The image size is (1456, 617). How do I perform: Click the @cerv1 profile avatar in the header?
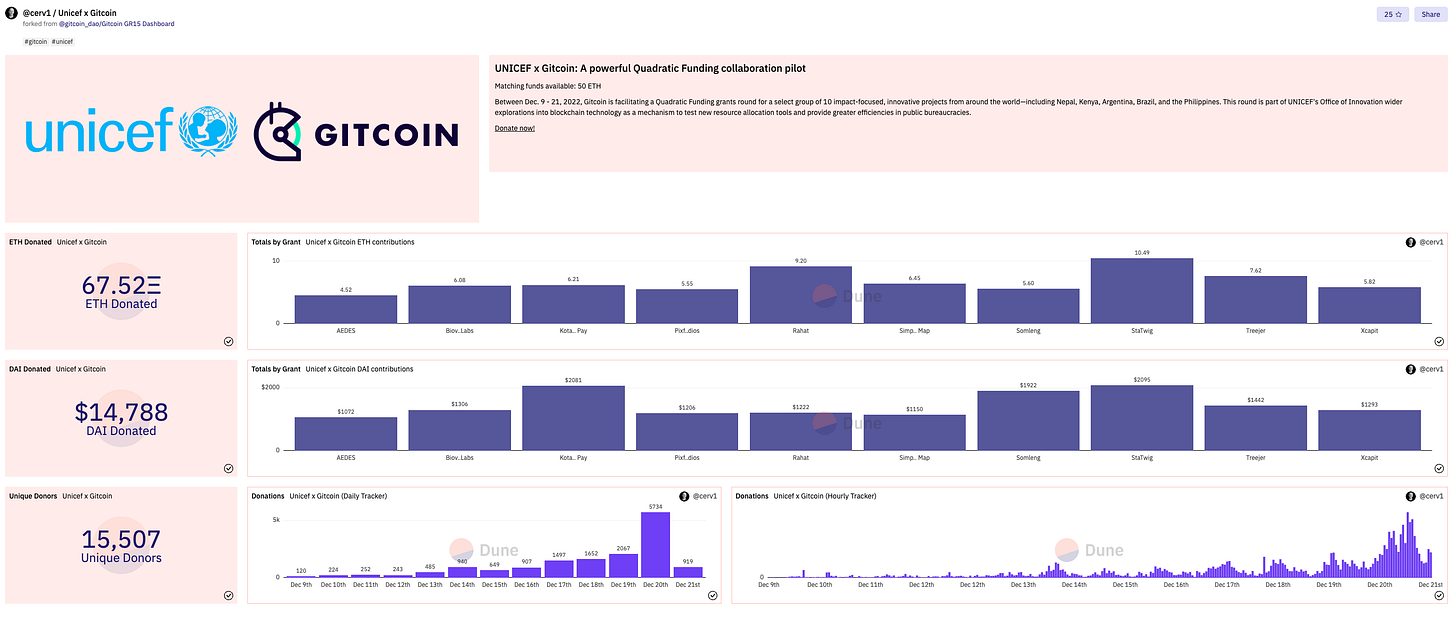[x=11, y=16]
